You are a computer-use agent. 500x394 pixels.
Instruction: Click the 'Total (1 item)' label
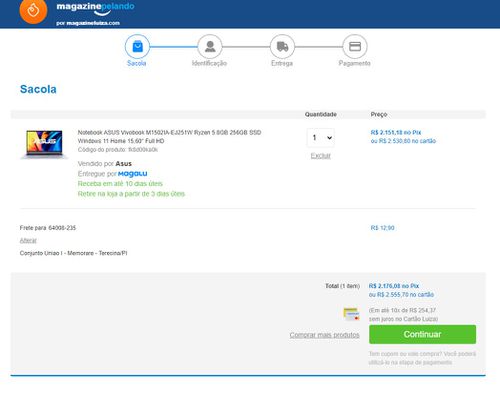[342, 286]
